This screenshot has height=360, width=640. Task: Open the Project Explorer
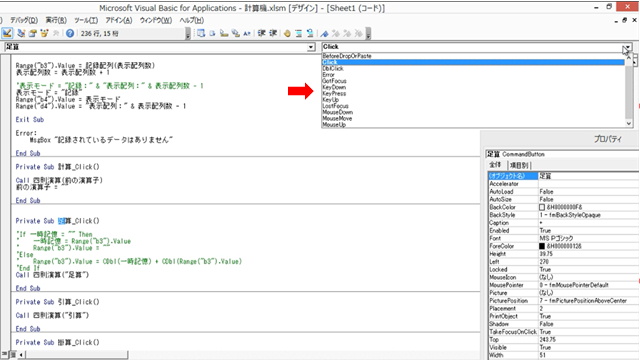(x=21, y=33)
